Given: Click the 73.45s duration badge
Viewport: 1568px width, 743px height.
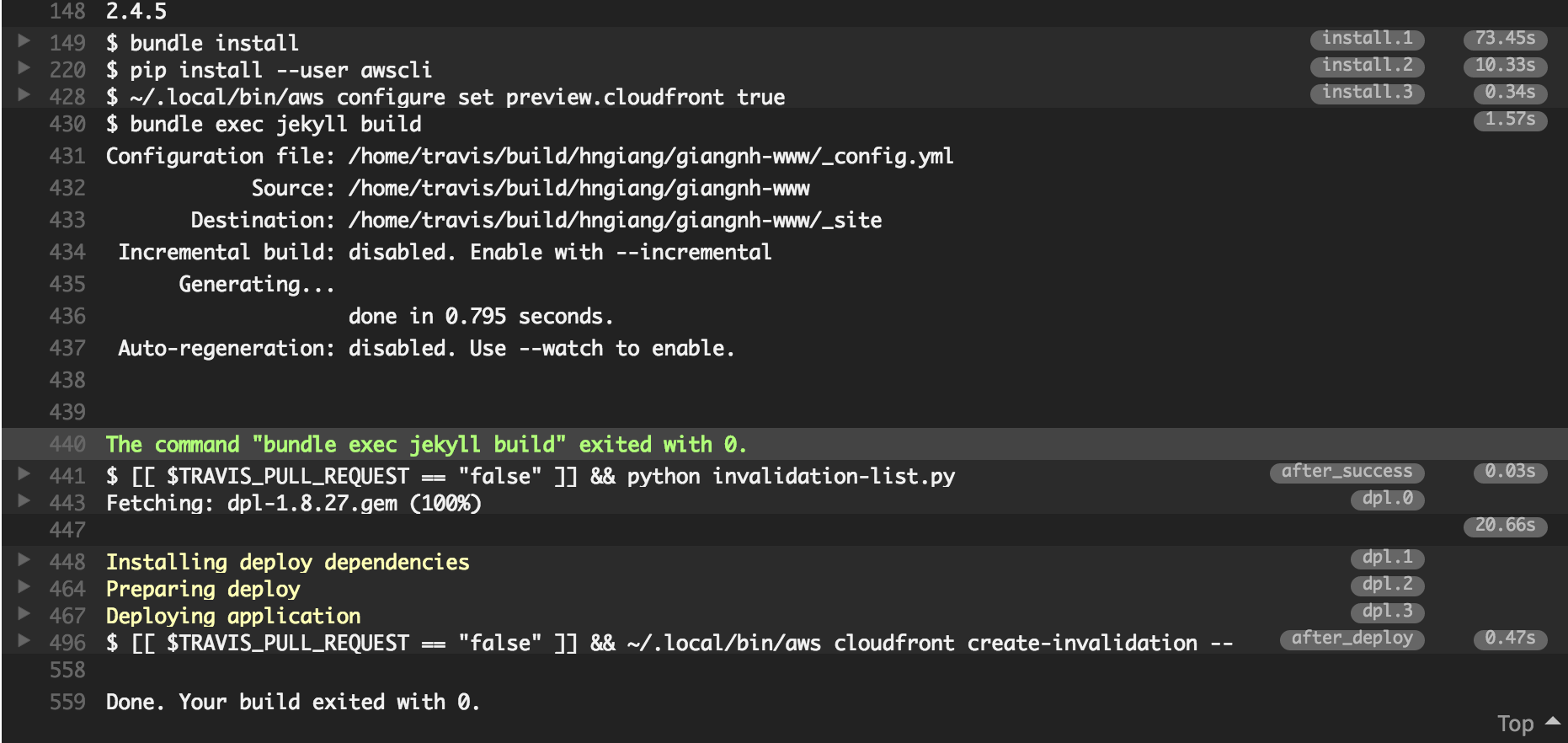Looking at the screenshot, I should 1505,39.
